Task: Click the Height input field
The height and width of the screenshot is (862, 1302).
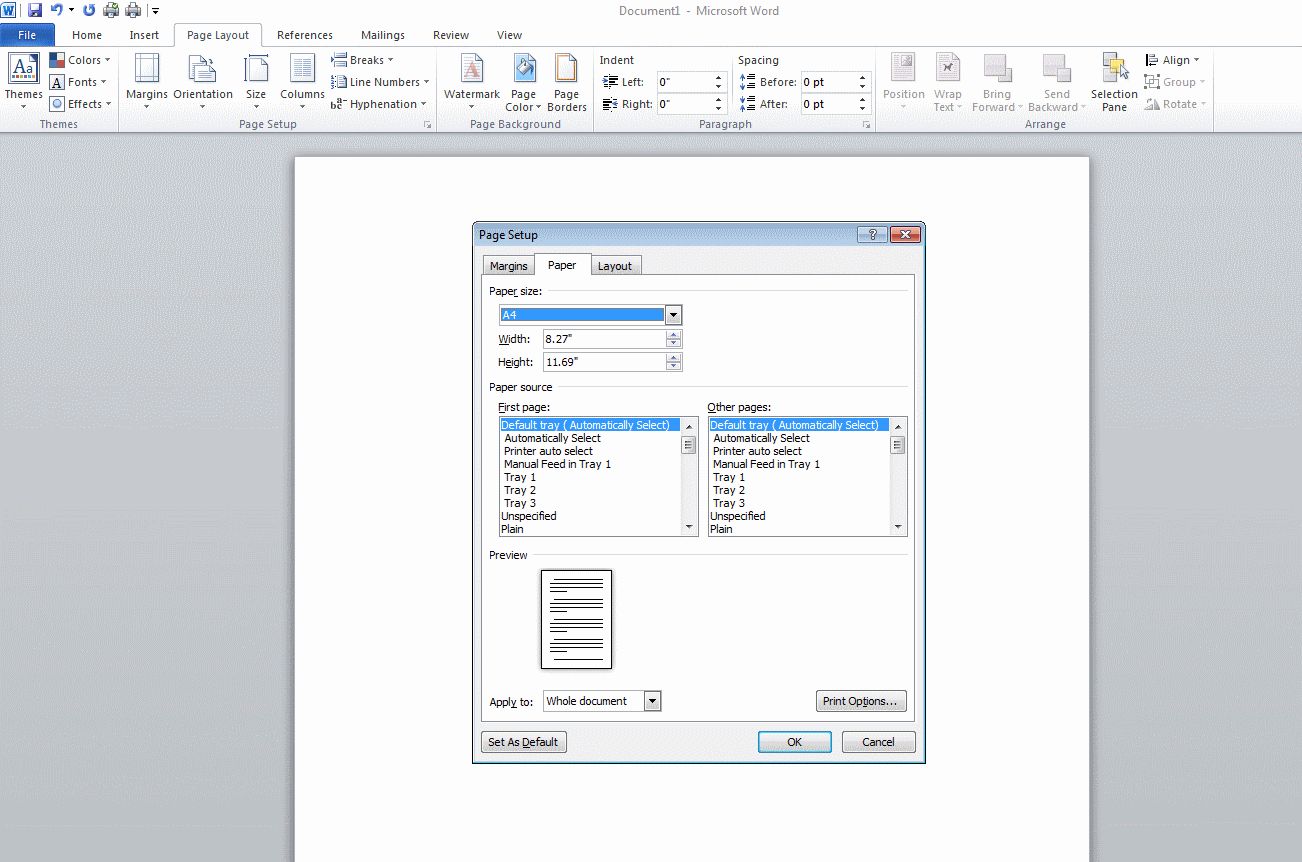Action: point(604,362)
